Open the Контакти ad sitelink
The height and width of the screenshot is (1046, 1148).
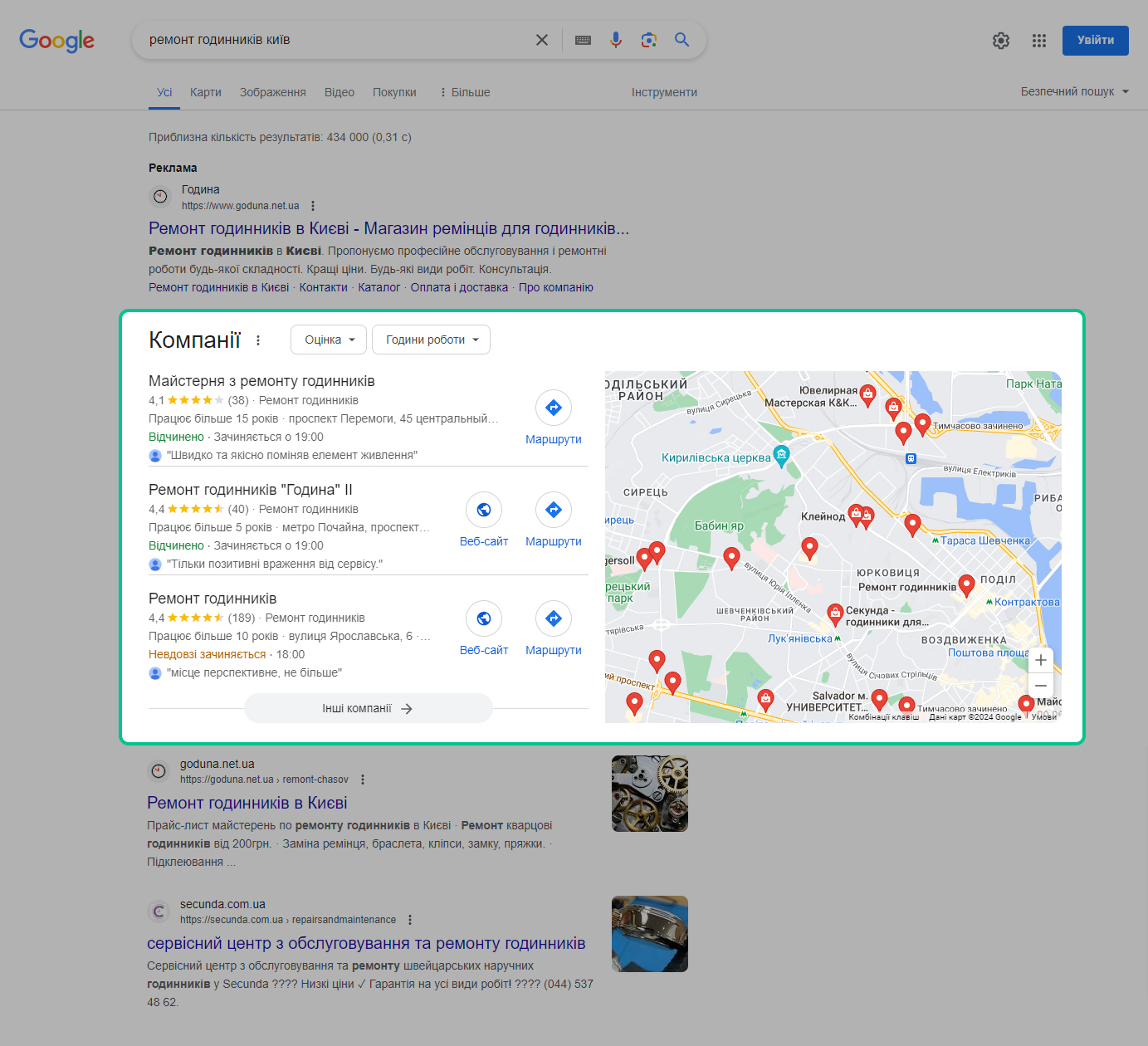click(324, 287)
